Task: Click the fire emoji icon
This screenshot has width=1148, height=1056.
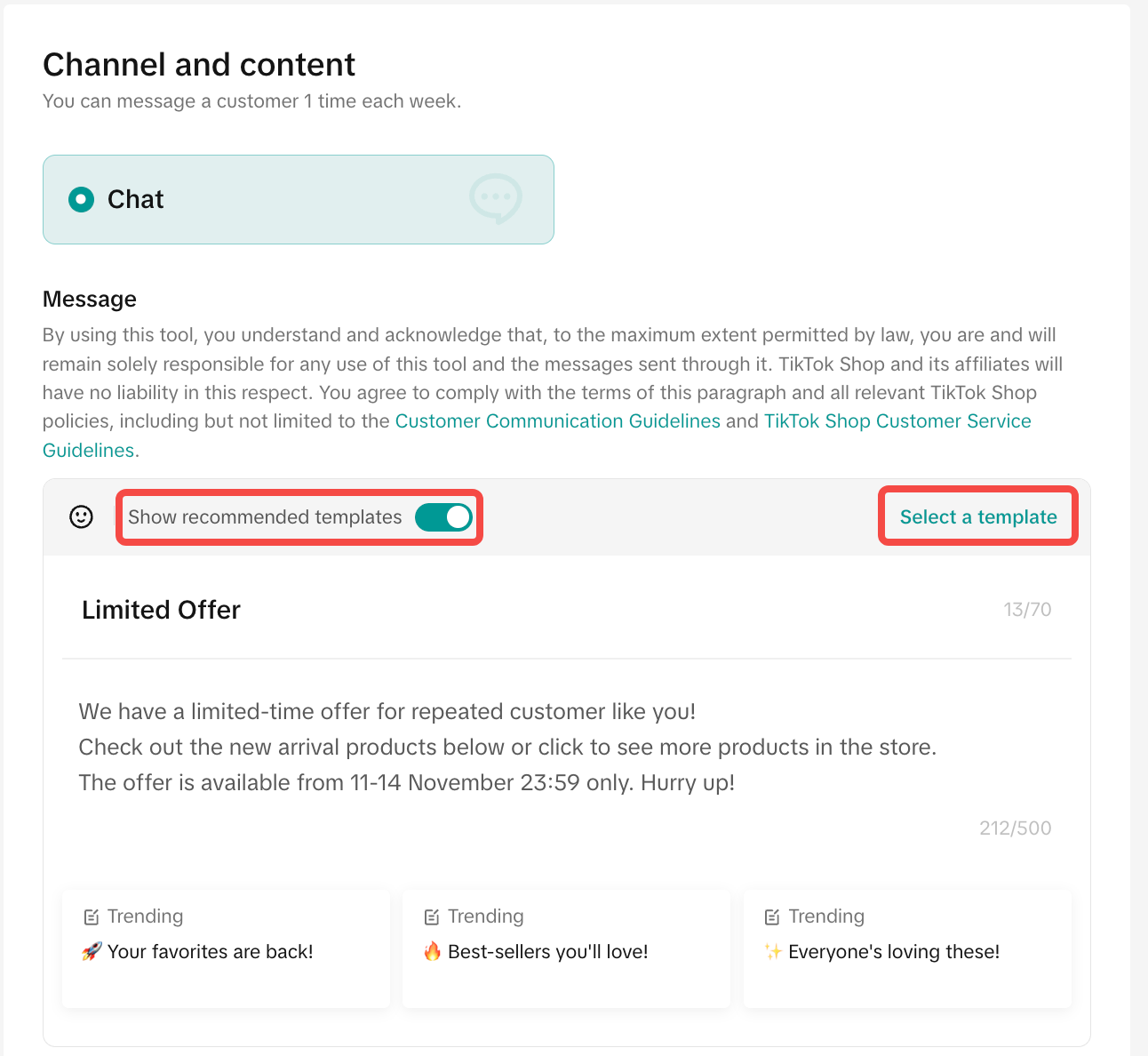Action: tap(432, 952)
